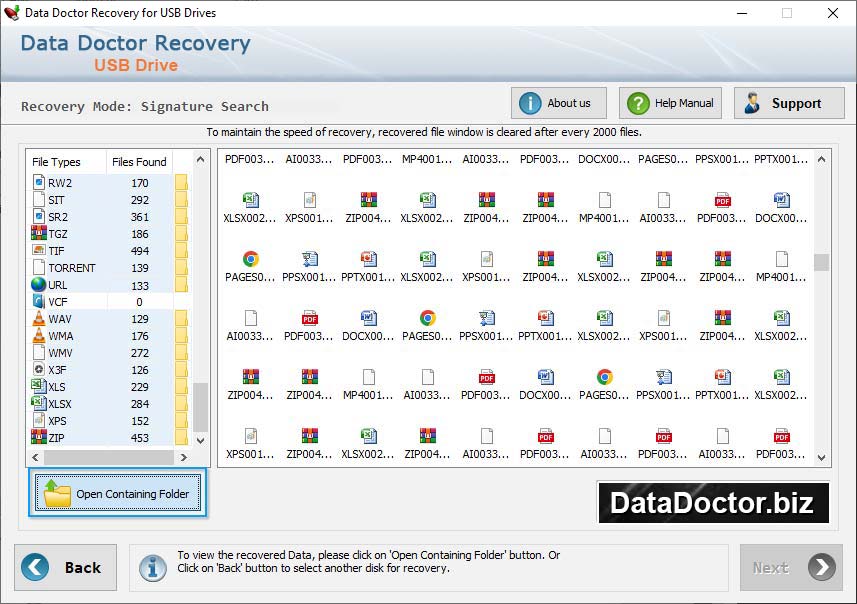This screenshot has width=857, height=604.
Task: Select the VCF contact file icon
Action: (x=39, y=301)
